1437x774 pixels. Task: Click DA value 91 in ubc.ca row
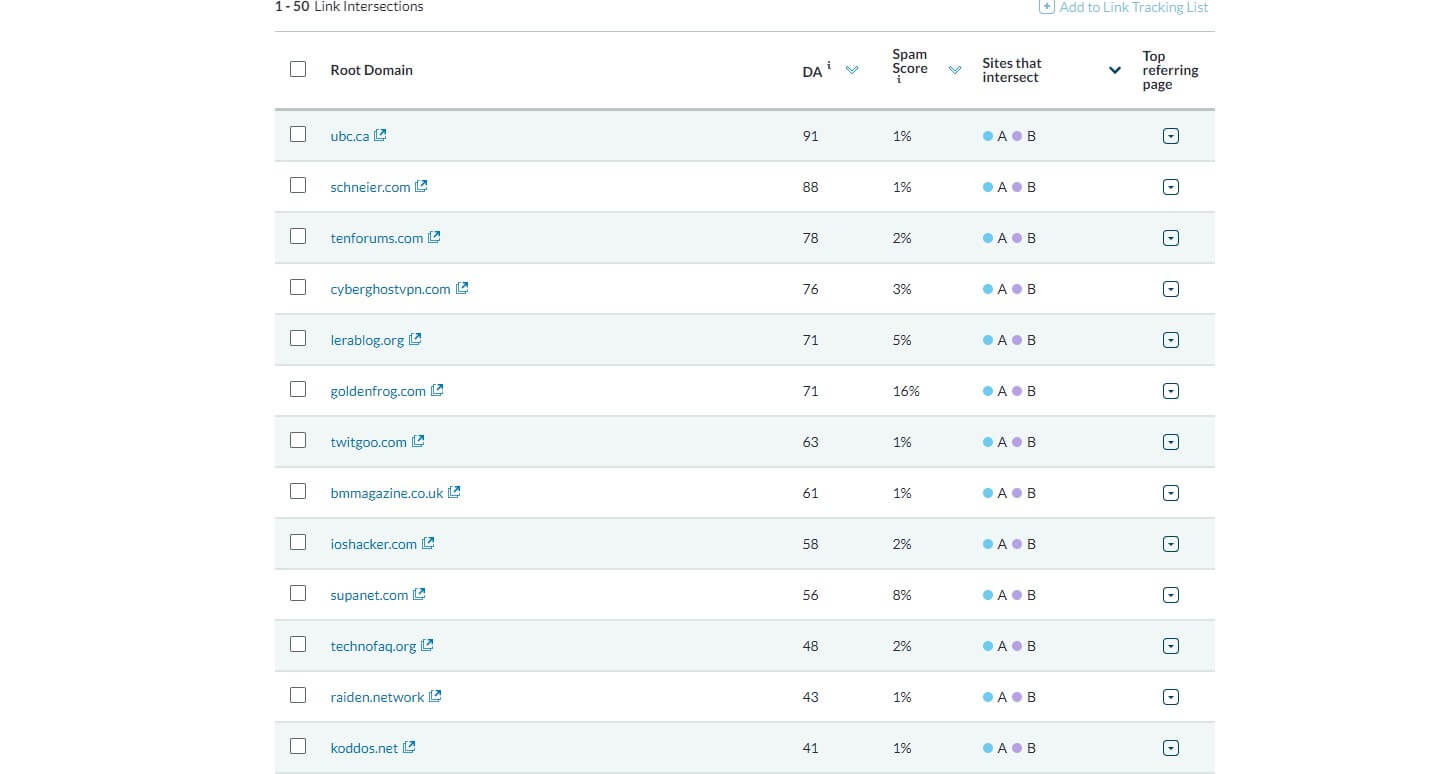pyautogui.click(x=810, y=136)
